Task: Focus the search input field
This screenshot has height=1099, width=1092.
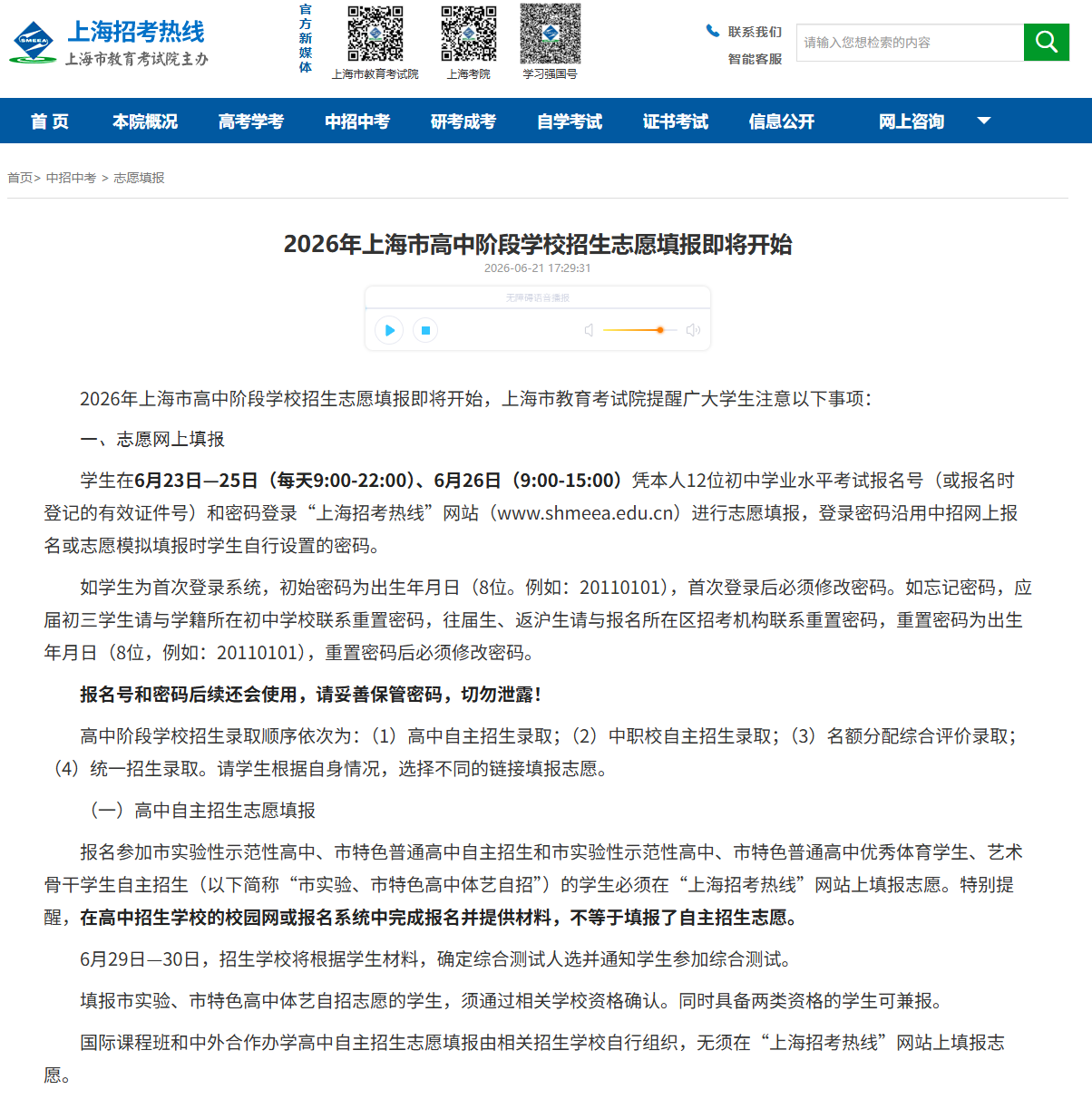Action: (x=910, y=43)
